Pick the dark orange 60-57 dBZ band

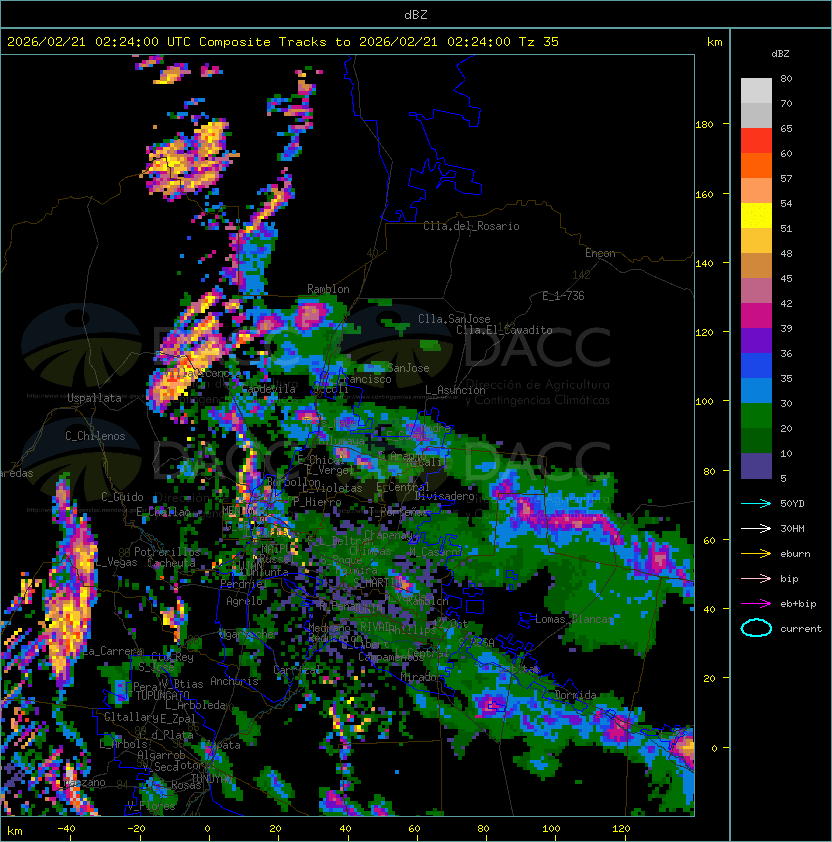pos(756,165)
